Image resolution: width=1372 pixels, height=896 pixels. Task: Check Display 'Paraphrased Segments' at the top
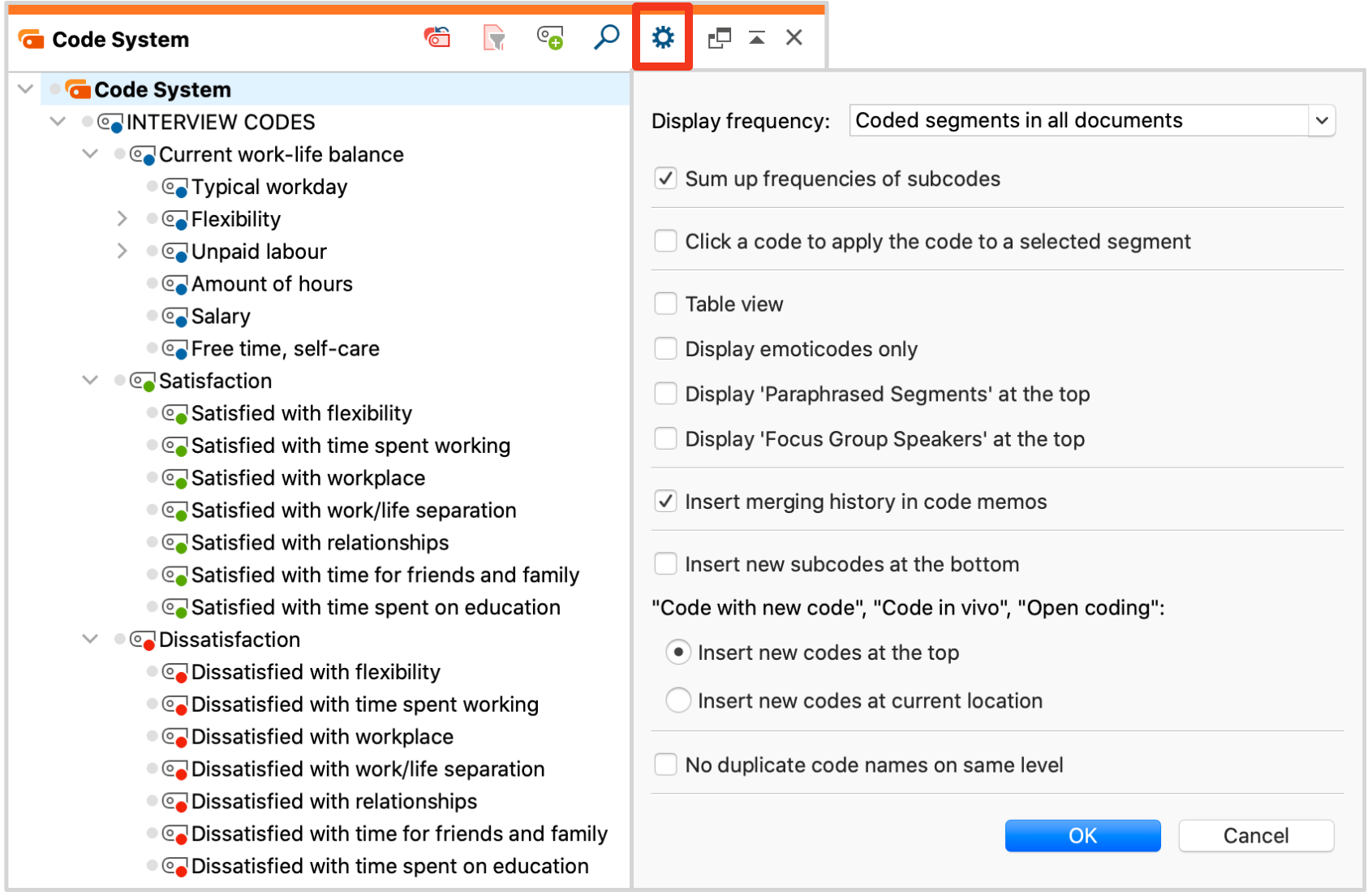tap(665, 394)
